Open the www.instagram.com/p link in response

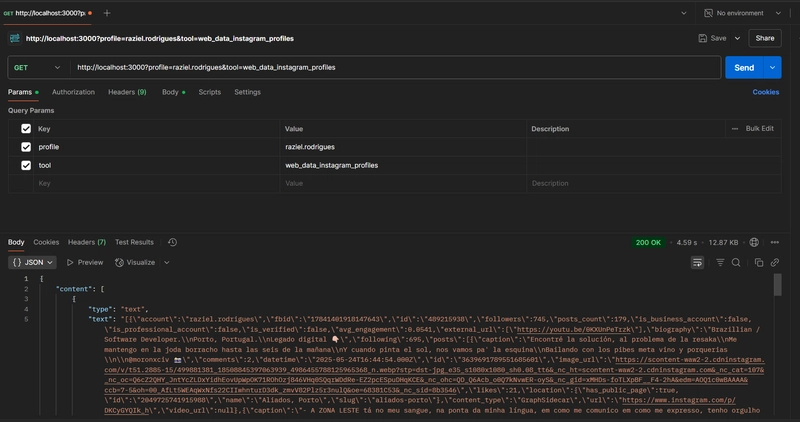(679, 401)
